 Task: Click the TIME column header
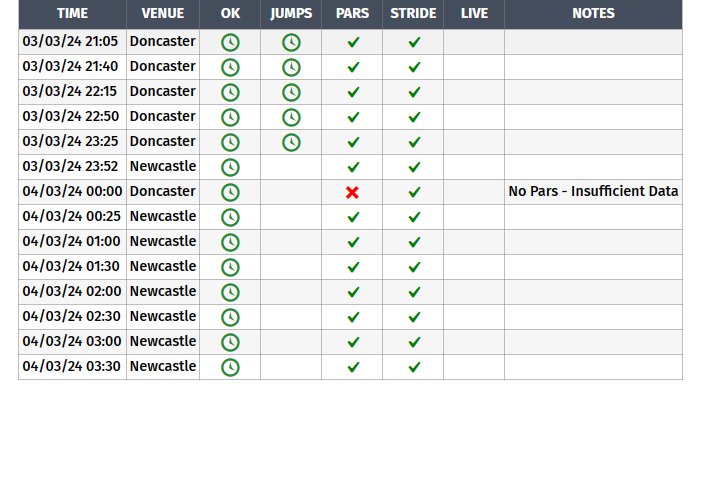pos(72,14)
